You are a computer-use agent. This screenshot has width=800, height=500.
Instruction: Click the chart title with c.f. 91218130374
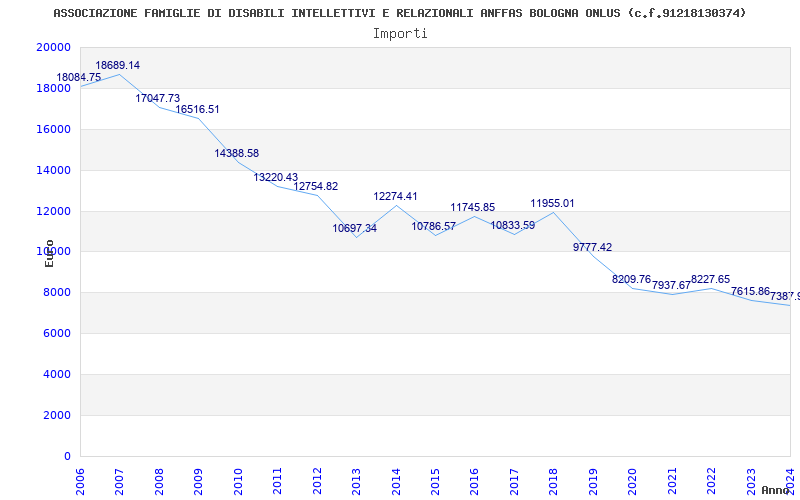point(399,13)
